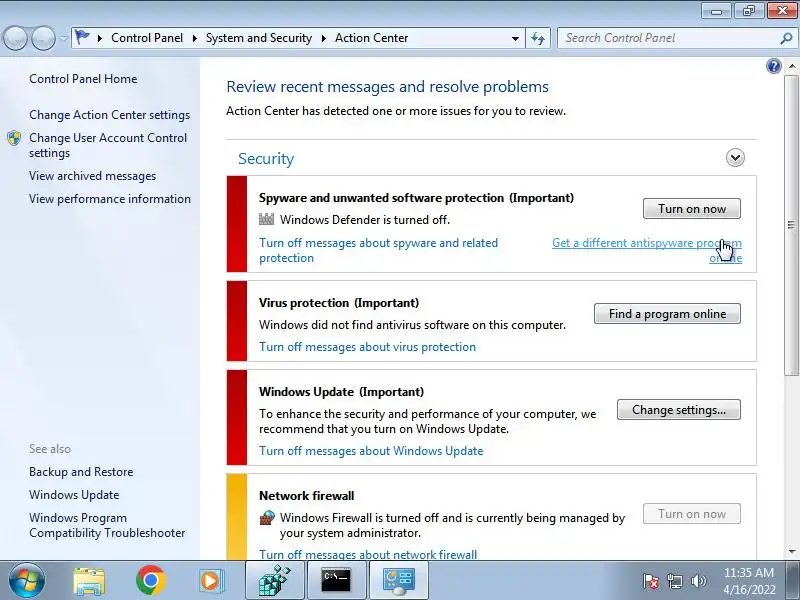The width and height of the screenshot is (800, 600).
Task: Open Backup and Restore link
Action: tap(81, 472)
